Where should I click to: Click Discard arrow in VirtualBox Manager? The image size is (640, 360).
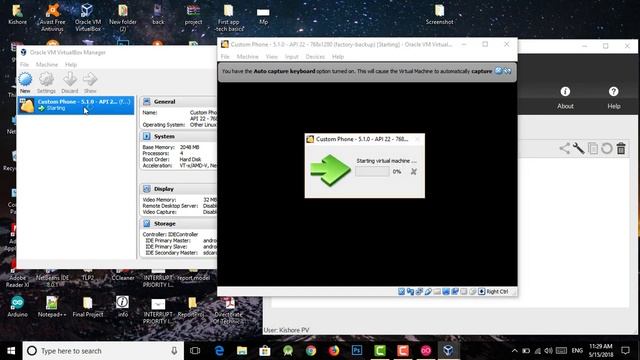[69, 82]
